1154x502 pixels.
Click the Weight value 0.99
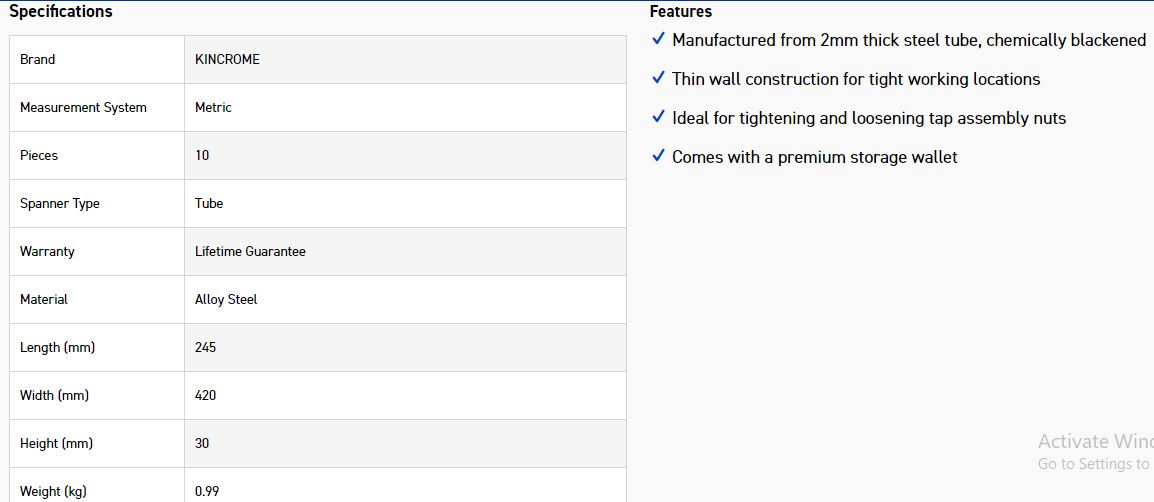pos(207,491)
